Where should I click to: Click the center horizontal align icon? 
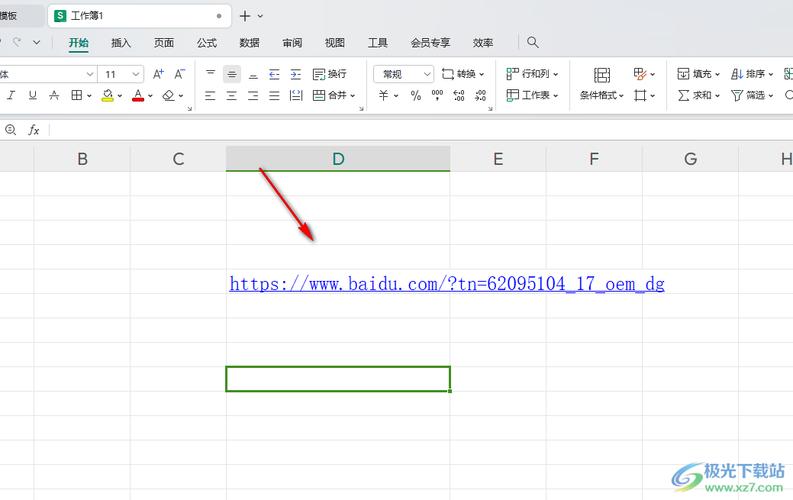click(231, 95)
